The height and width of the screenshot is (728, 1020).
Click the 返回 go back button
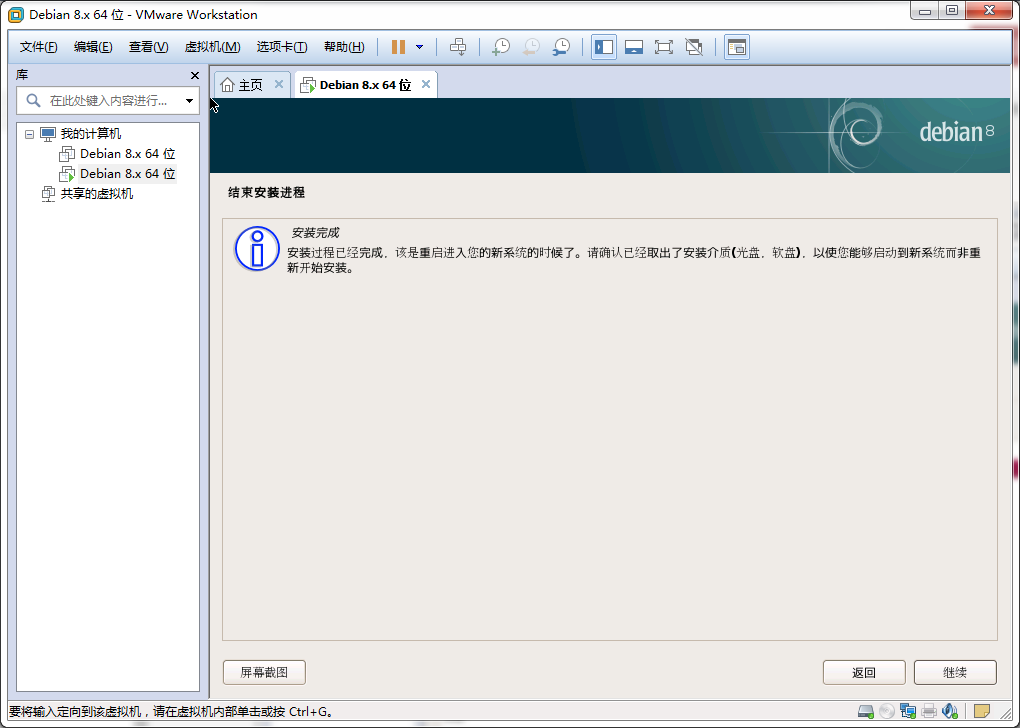pyautogui.click(x=864, y=673)
